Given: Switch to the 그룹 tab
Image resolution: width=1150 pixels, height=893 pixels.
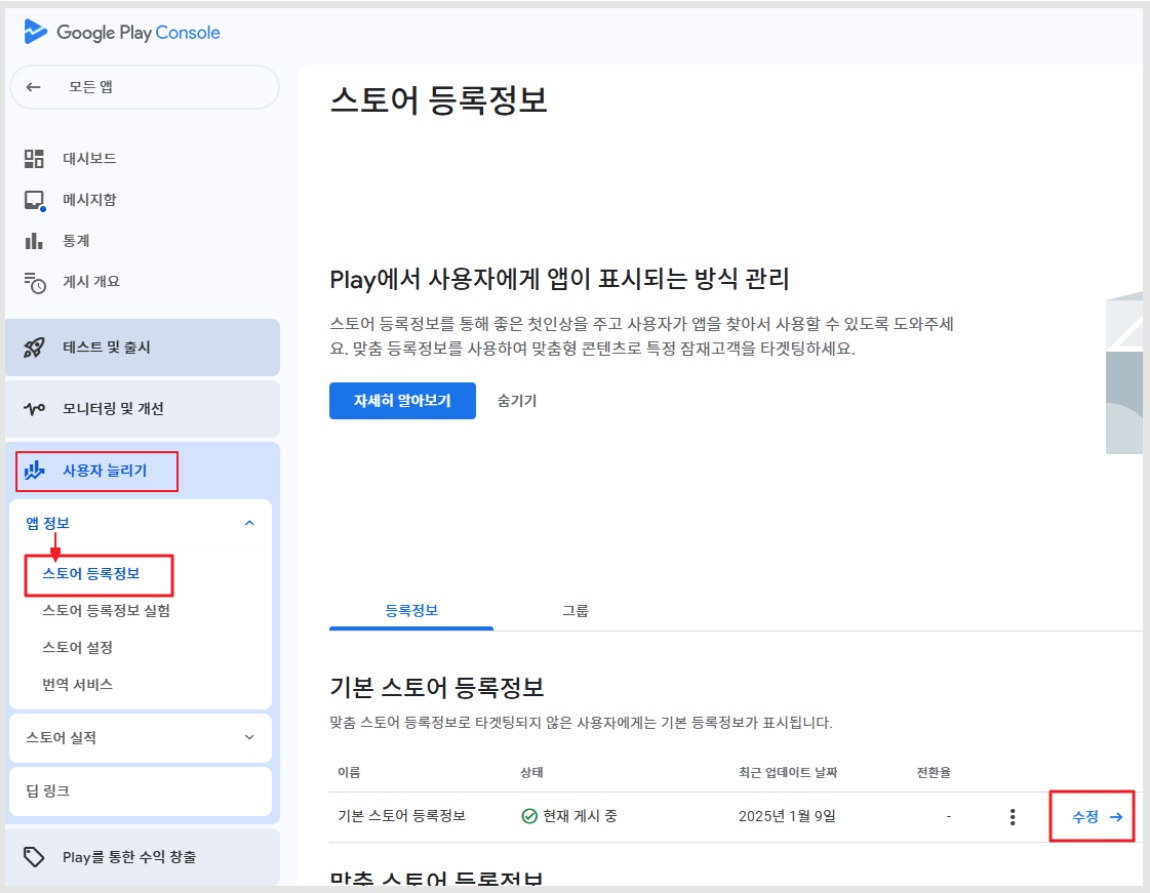Looking at the screenshot, I should click(576, 610).
